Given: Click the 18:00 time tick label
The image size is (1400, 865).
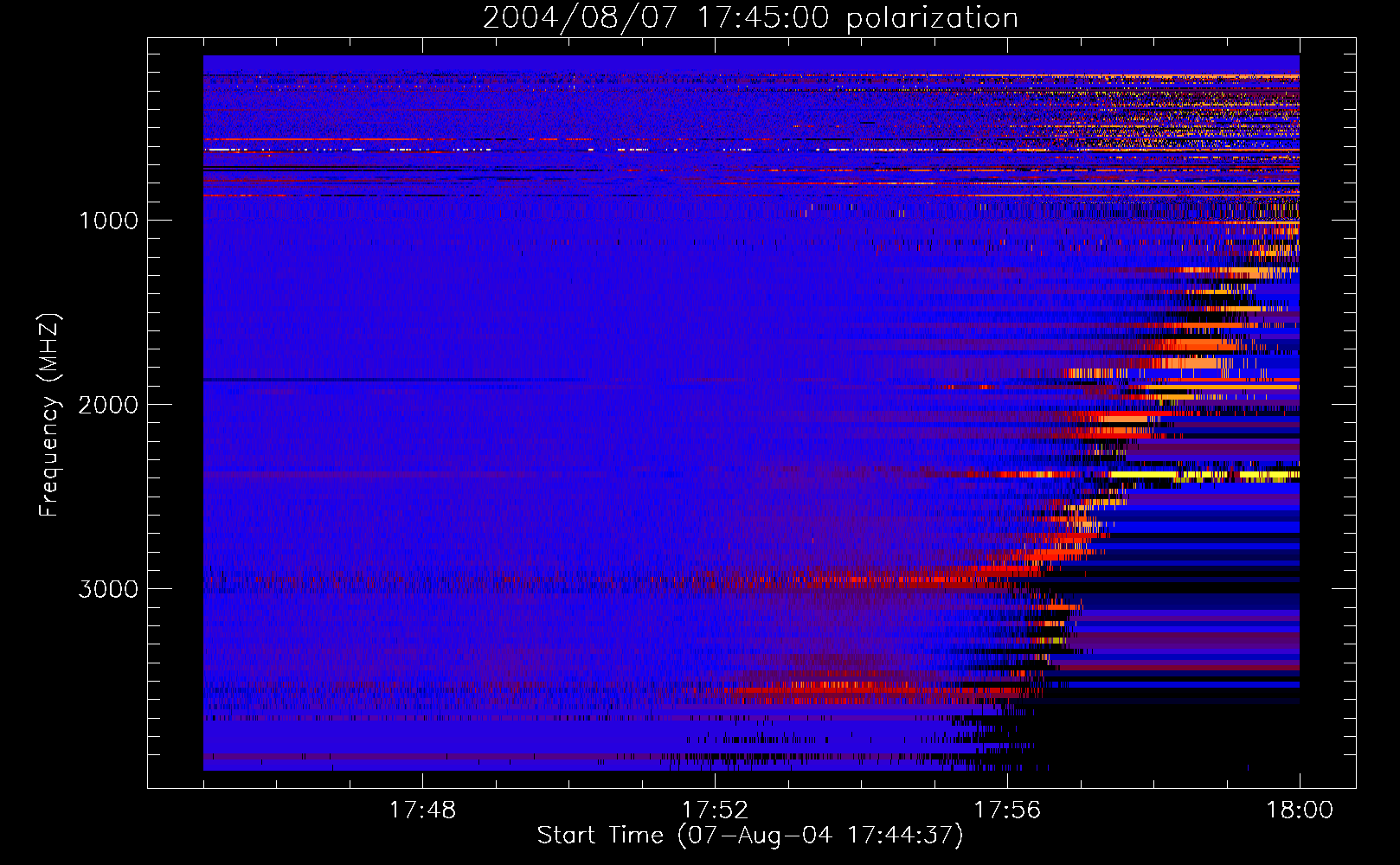Looking at the screenshot, I should tap(1300, 811).
